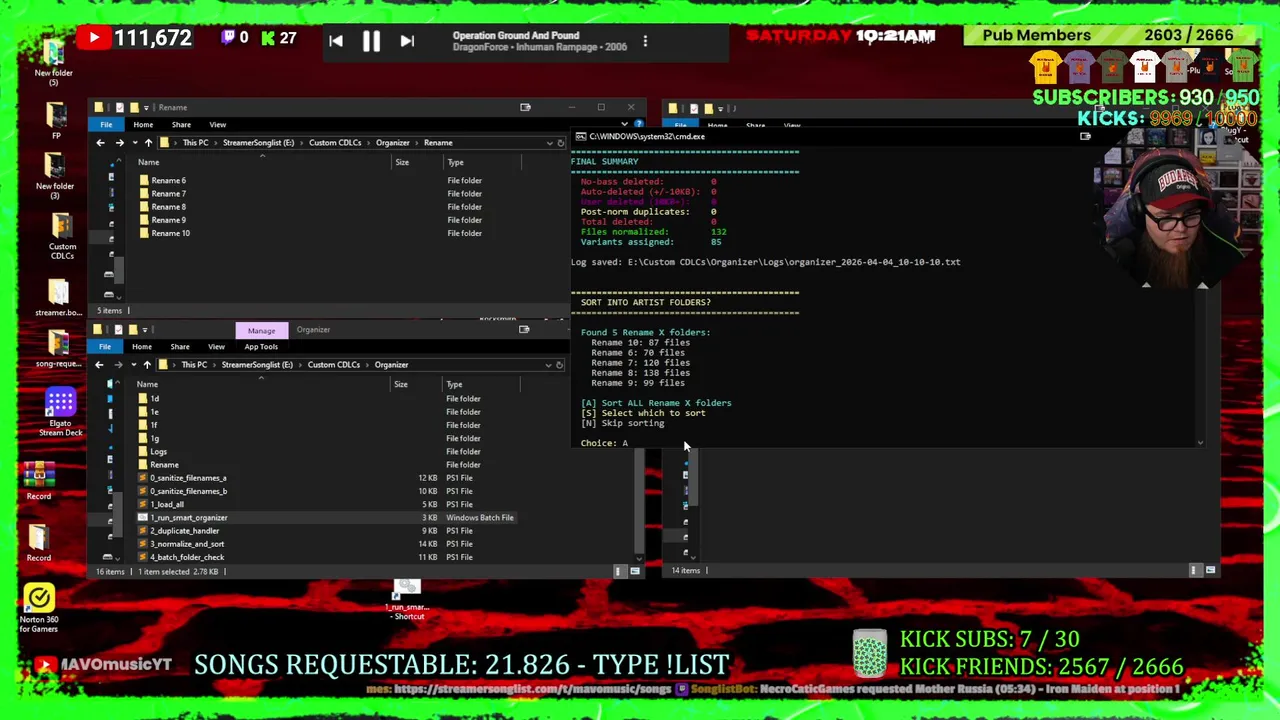Switch the back Explorer window to large icons view

1210,570
